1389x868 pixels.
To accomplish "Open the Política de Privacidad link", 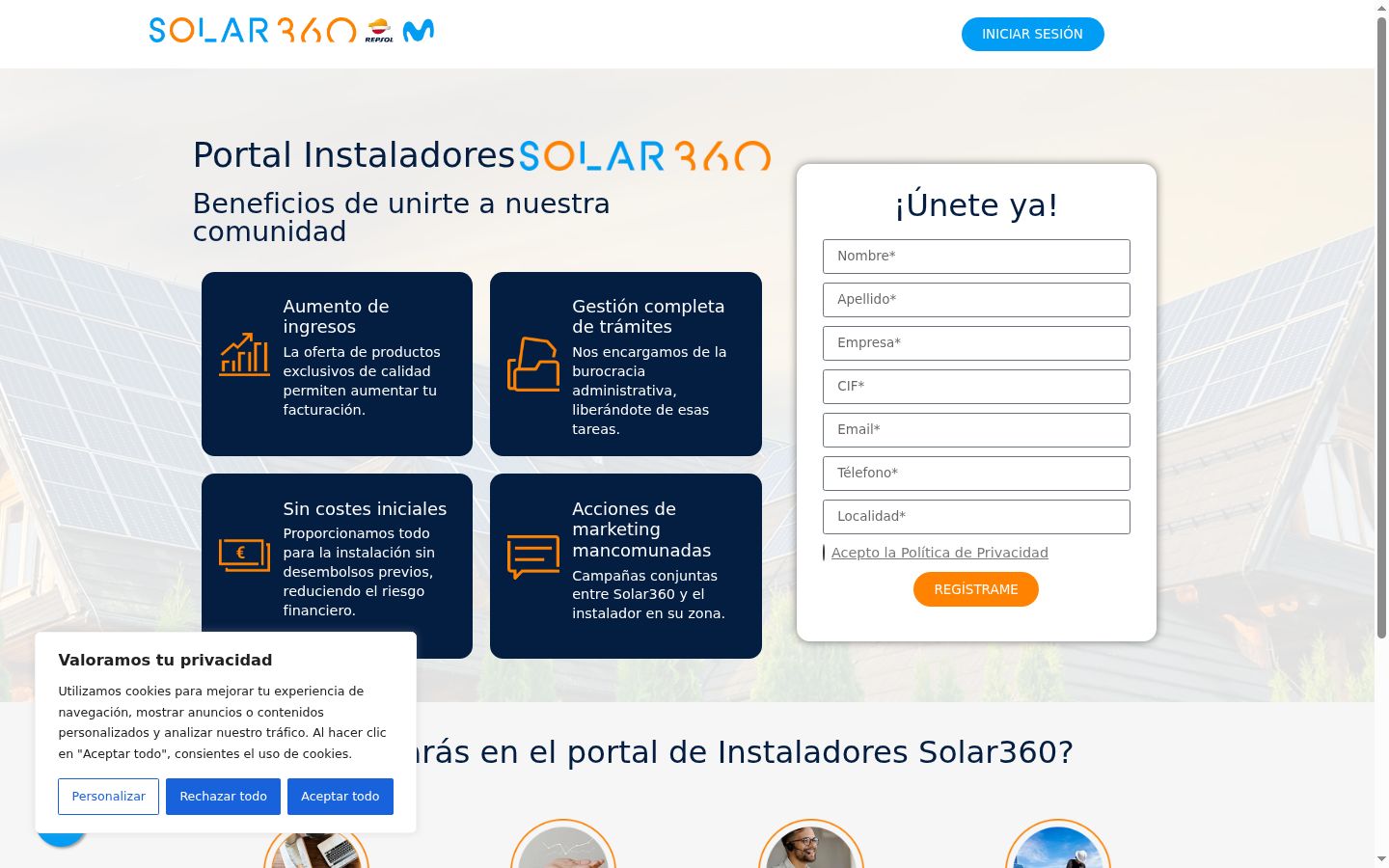I will coord(940,553).
